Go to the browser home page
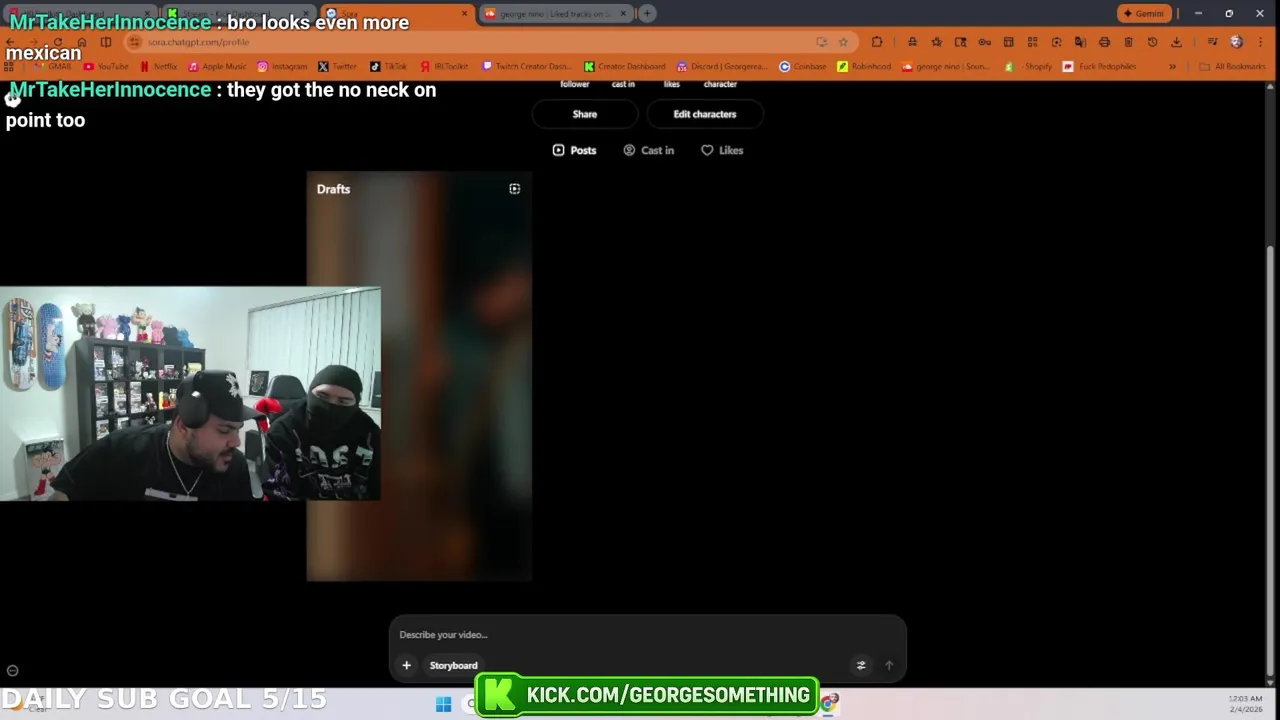The width and height of the screenshot is (1280, 720). pos(82,42)
